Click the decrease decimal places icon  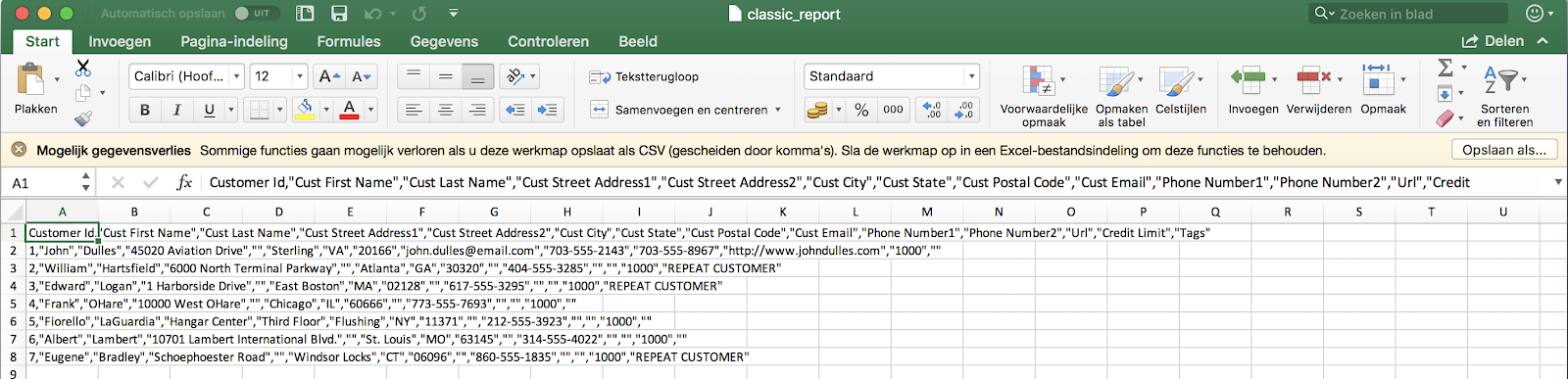pos(963,110)
